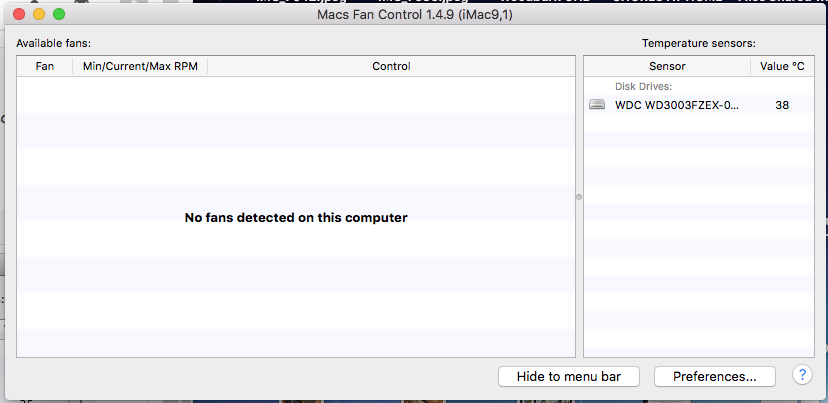Click the splitter handle between panels
This screenshot has height=403, width=828.
(579, 197)
